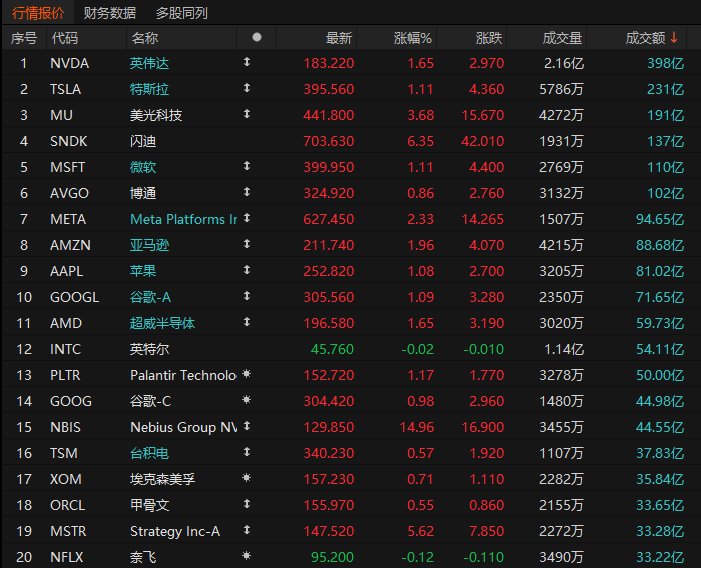This screenshot has width=701, height=568.
Task: Click the sun marker icon in PLTR row
Action: point(246,374)
